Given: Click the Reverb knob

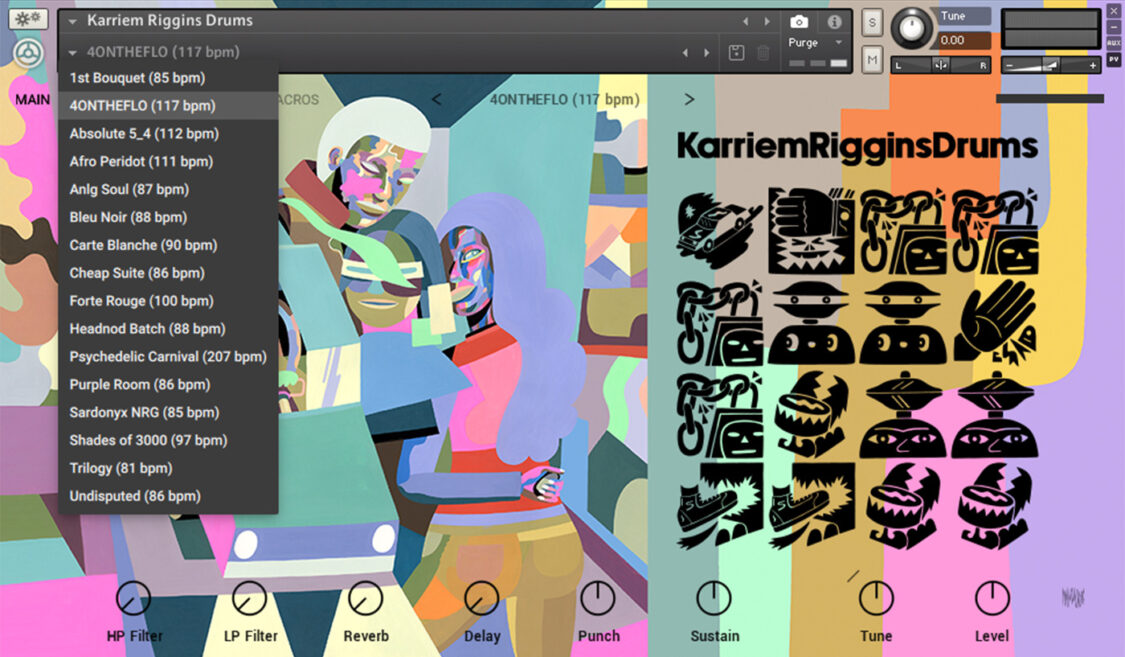Looking at the screenshot, I should coord(365,599).
